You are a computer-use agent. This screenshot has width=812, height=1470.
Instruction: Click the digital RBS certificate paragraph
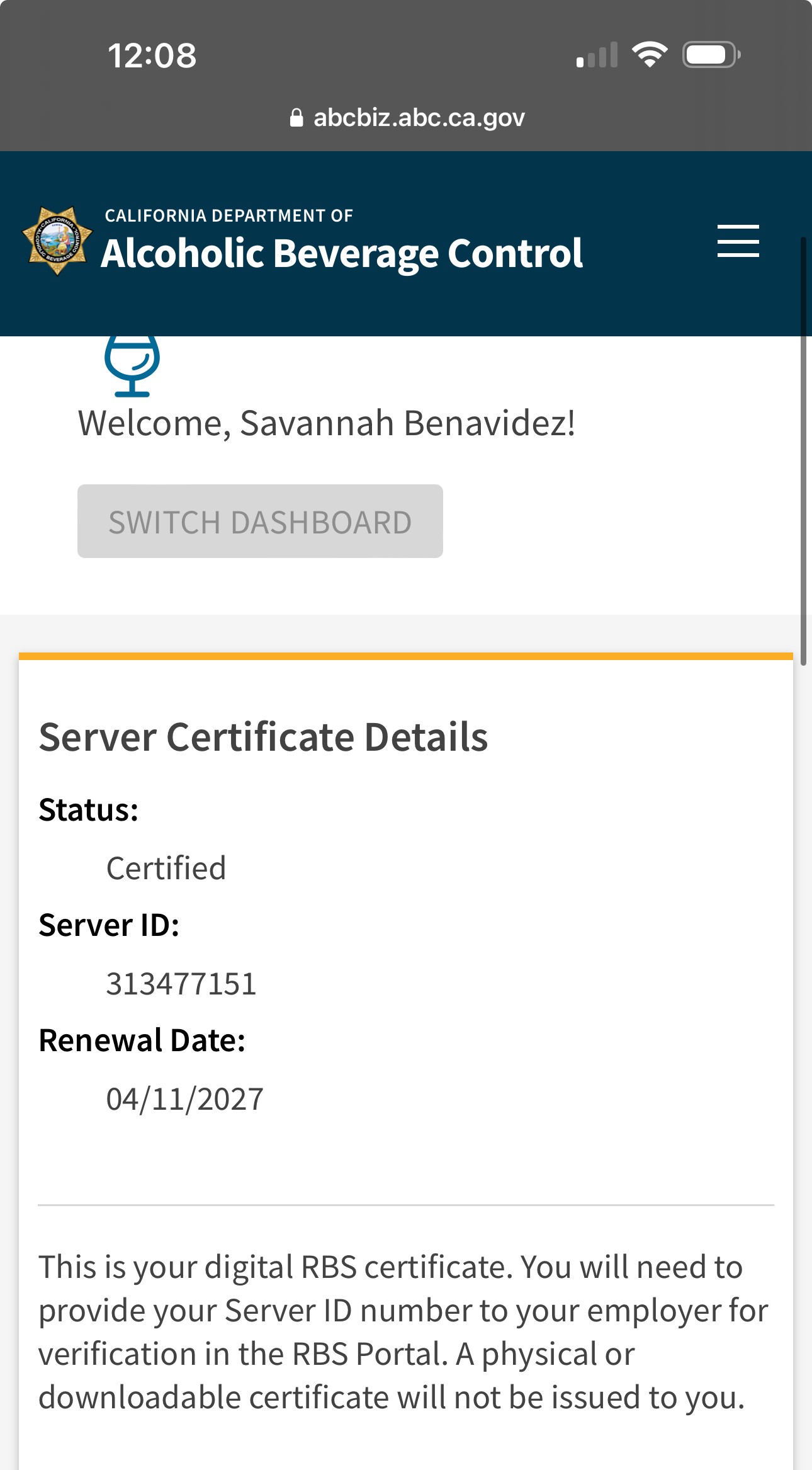403,1331
